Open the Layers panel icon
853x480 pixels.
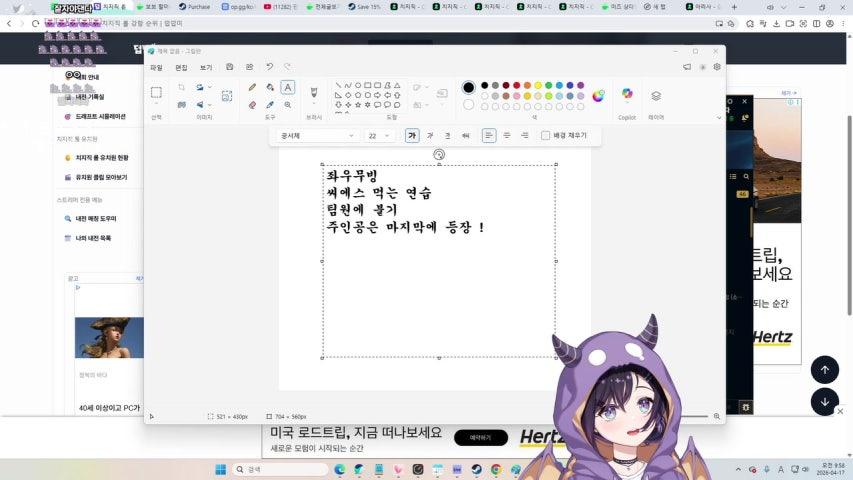click(656, 96)
